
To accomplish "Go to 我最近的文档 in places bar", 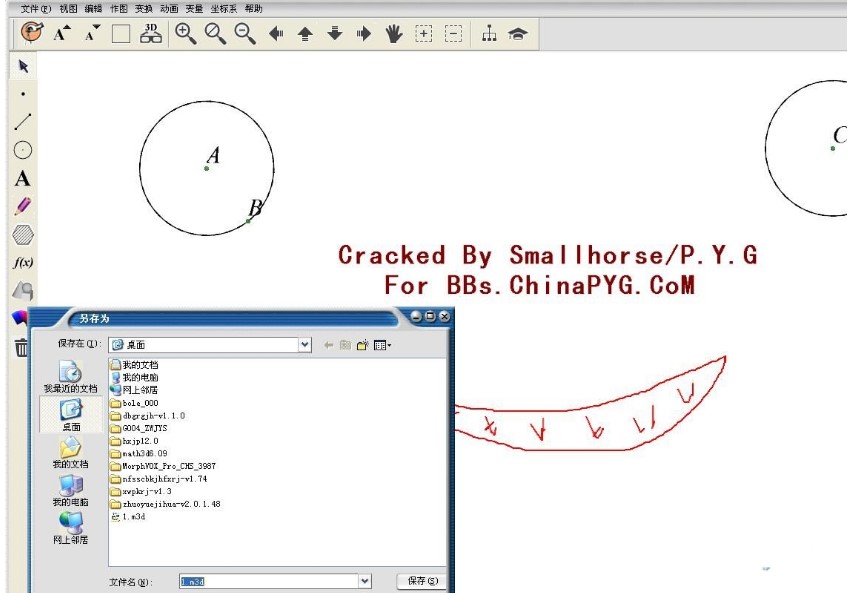I will [x=70, y=377].
